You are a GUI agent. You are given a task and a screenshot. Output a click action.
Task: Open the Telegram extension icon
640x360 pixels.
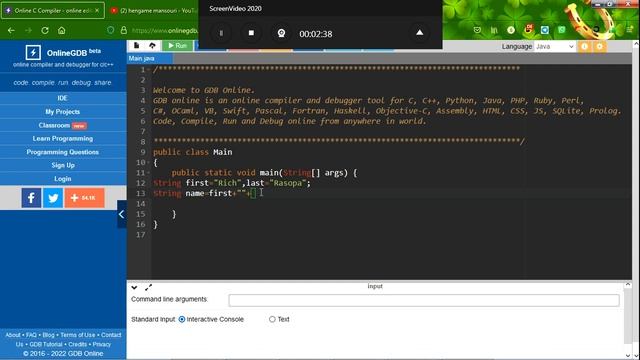pos(544,30)
